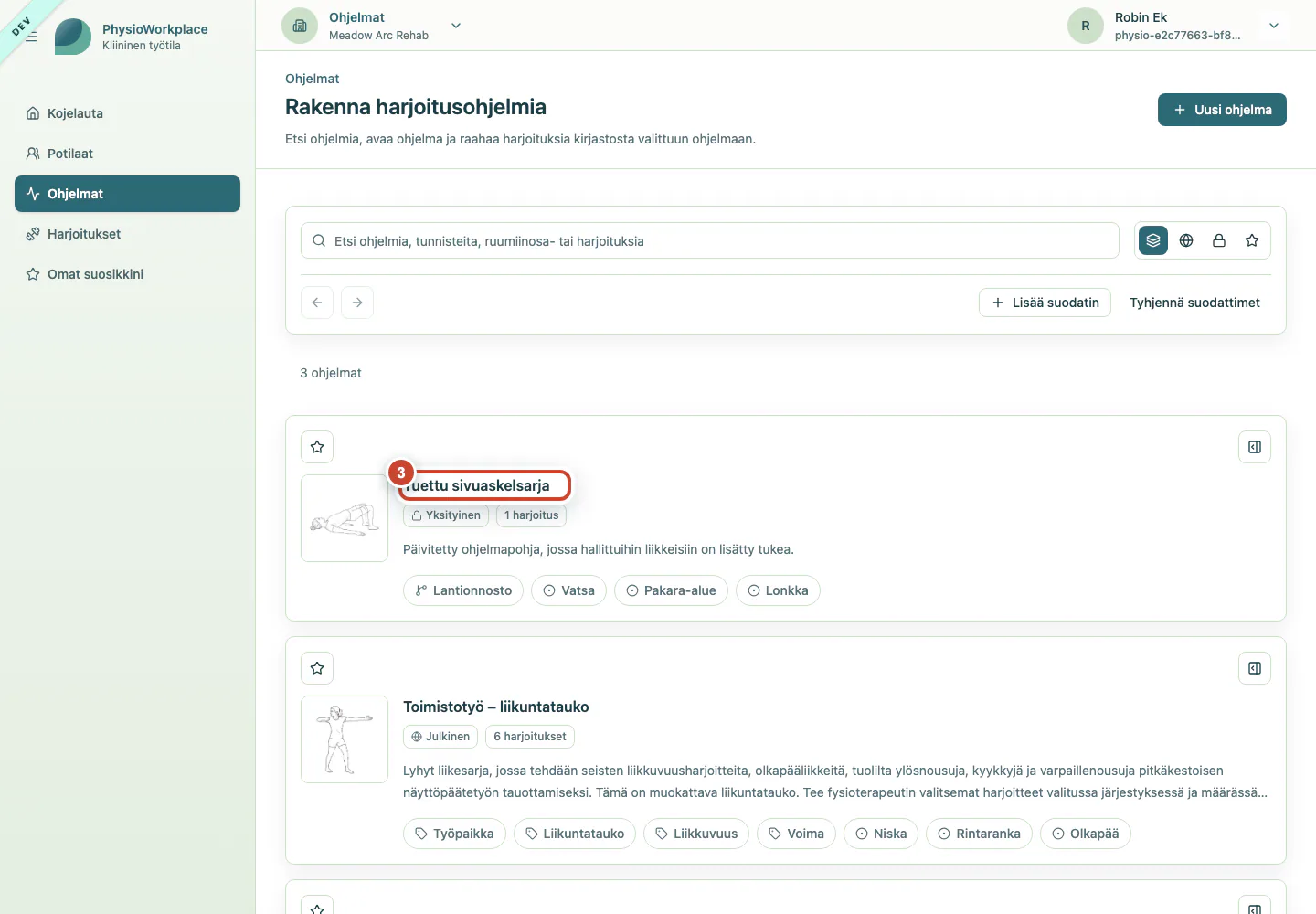Go to Potilaat in the sidebar
Image resolution: width=1316 pixels, height=914 pixels.
click(127, 154)
